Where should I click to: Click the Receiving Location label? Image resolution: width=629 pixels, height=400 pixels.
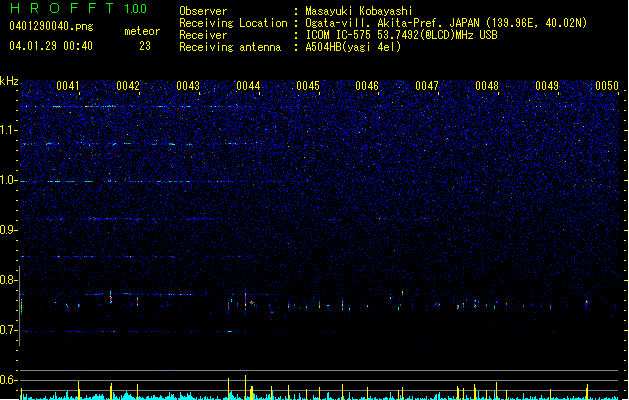(x=233, y=23)
